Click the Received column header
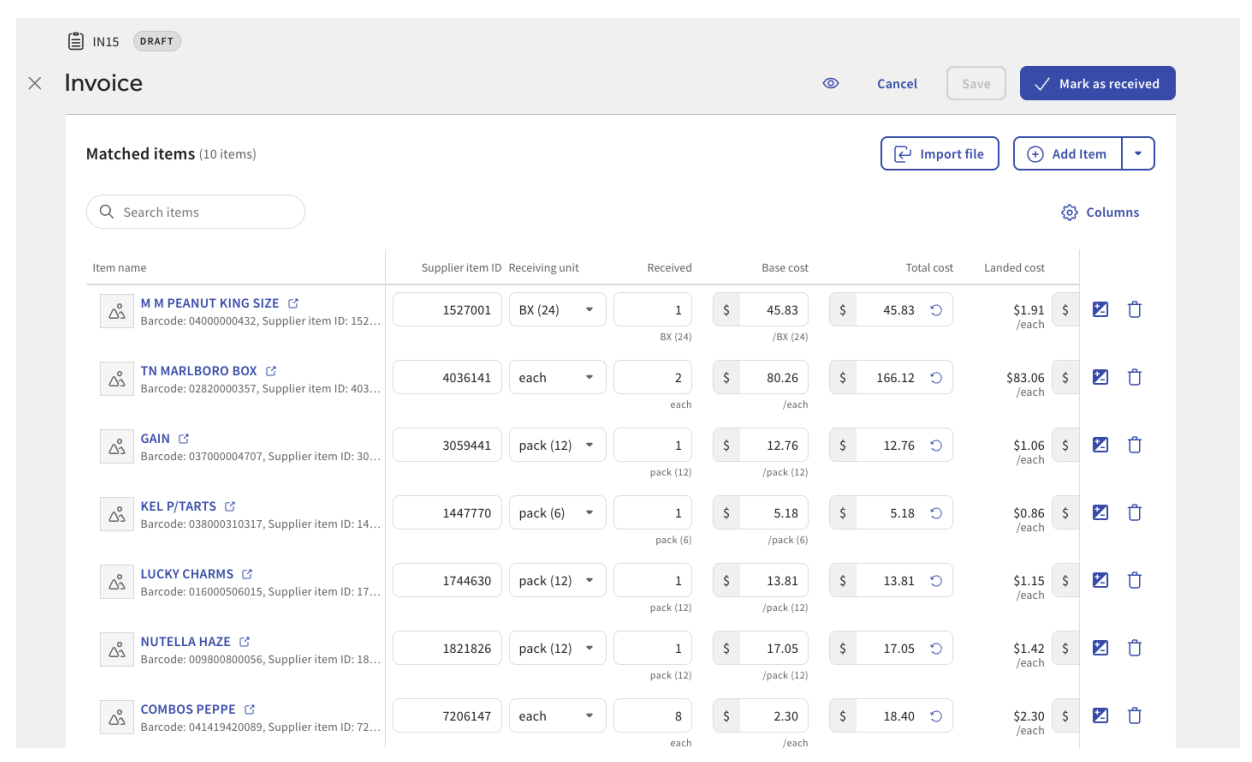The image size is (1252, 762). (669, 268)
